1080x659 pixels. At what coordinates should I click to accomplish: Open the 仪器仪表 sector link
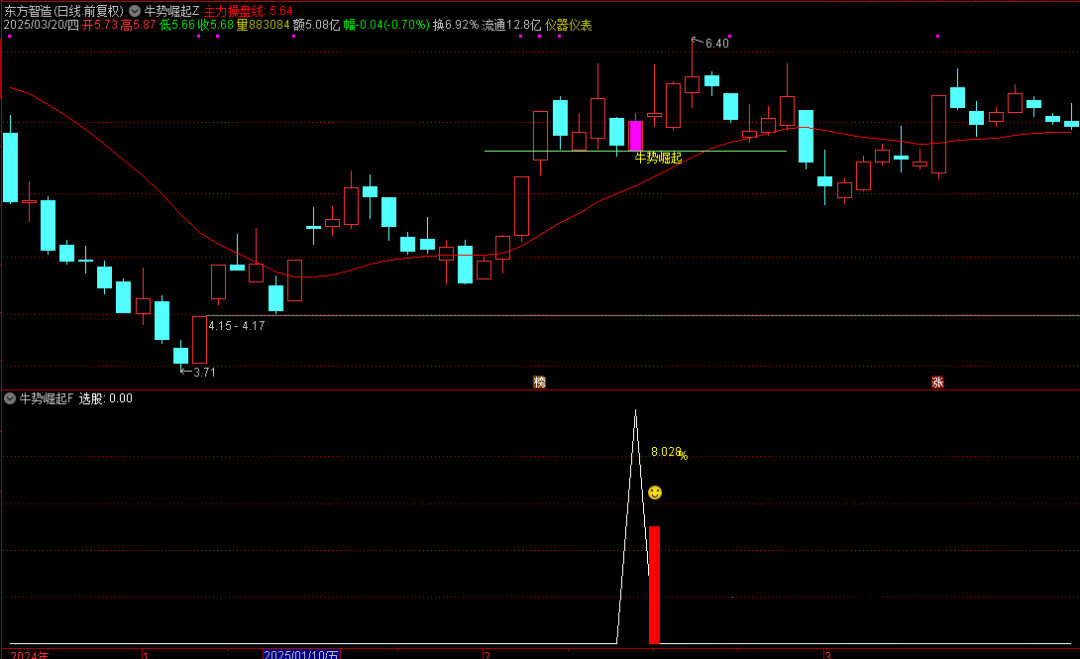(568, 24)
